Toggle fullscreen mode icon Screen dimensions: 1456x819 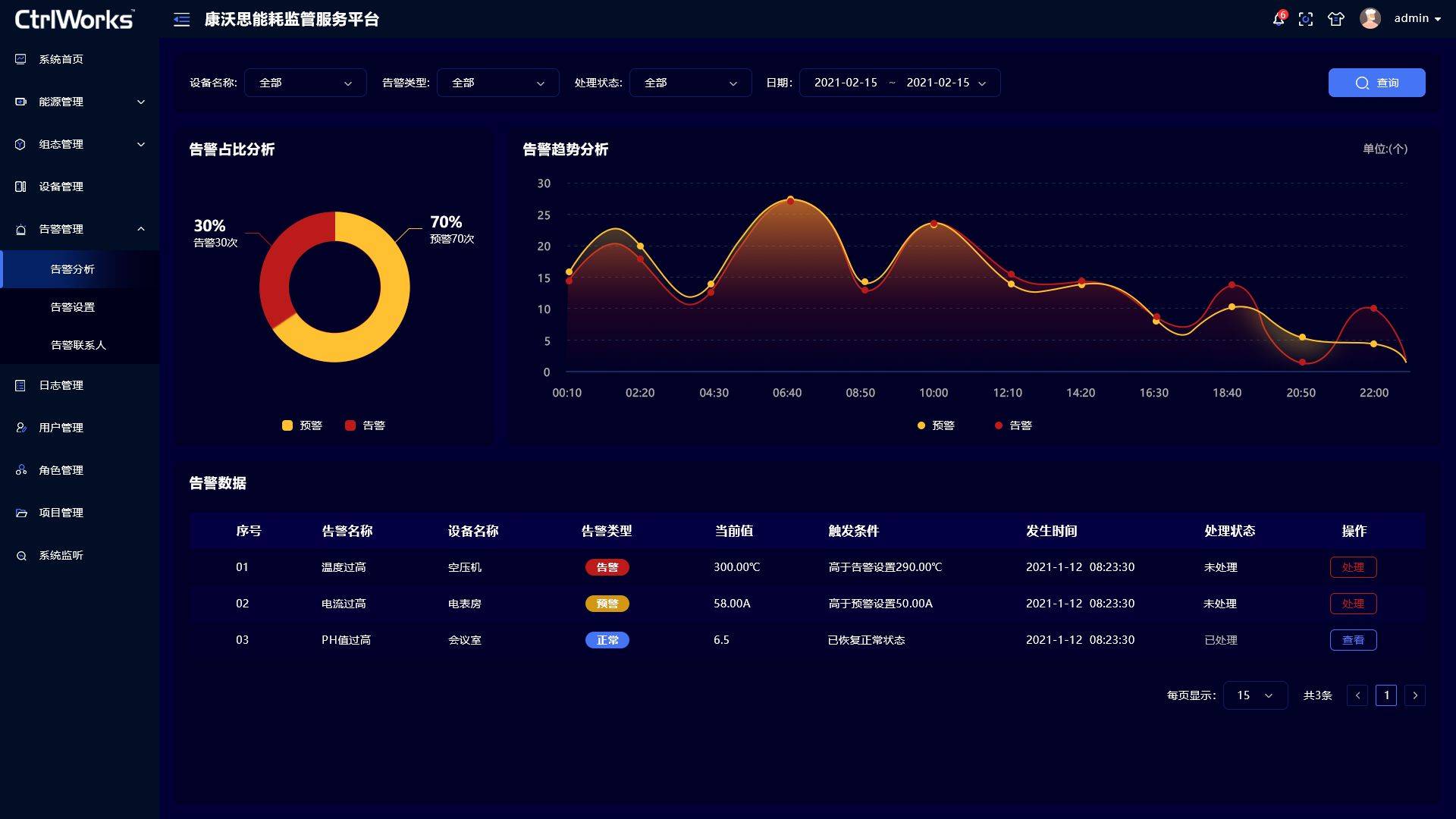pos(1306,19)
